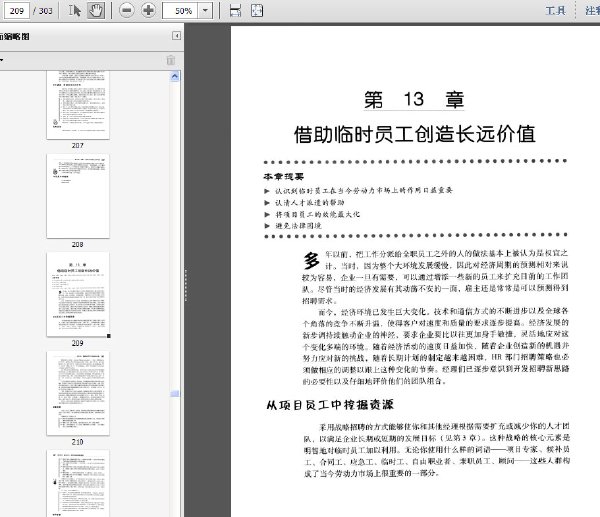Click the page number field showing 209
The image size is (600, 517).
point(16,10)
